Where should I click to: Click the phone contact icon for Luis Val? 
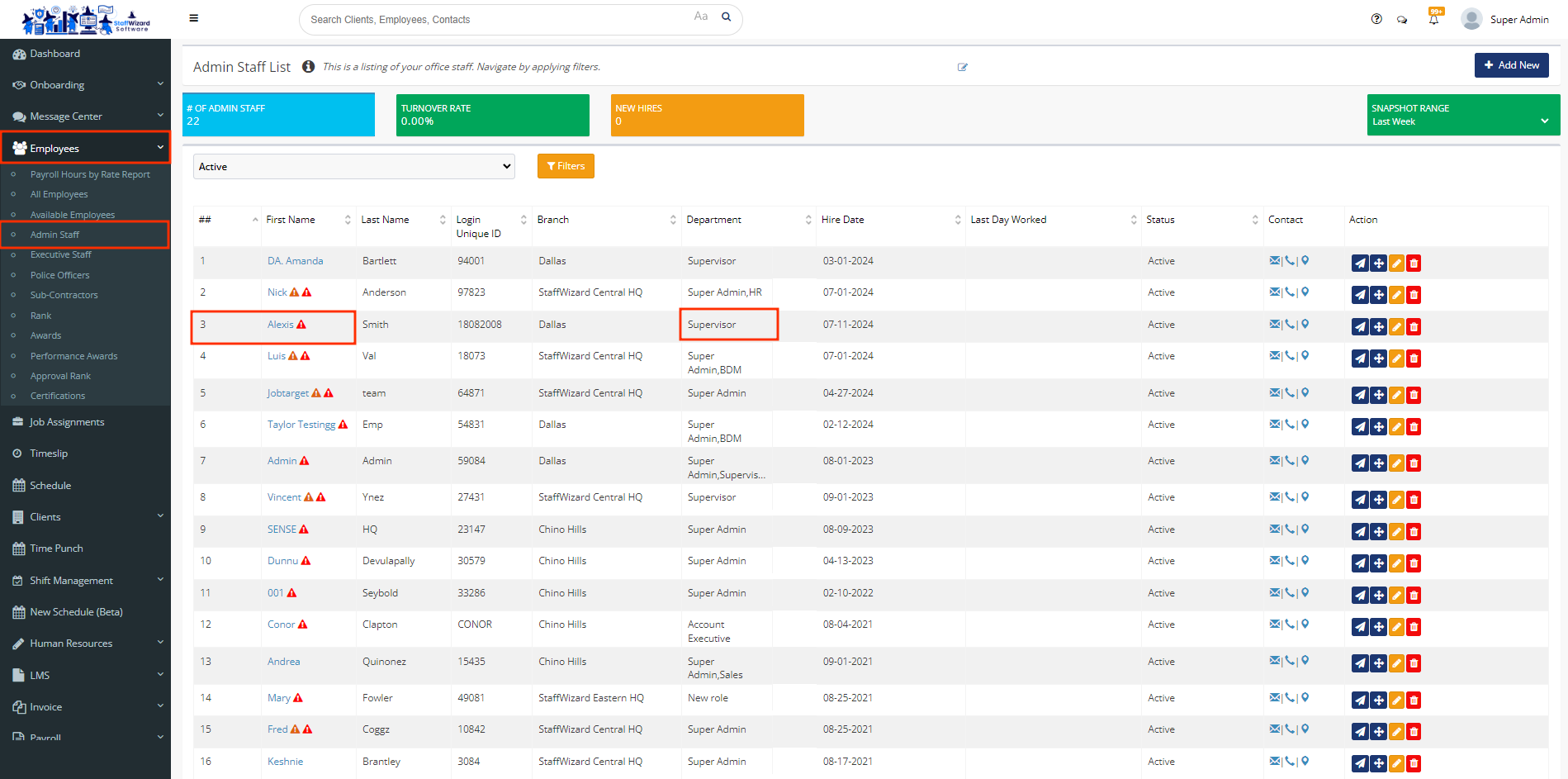tap(1290, 356)
